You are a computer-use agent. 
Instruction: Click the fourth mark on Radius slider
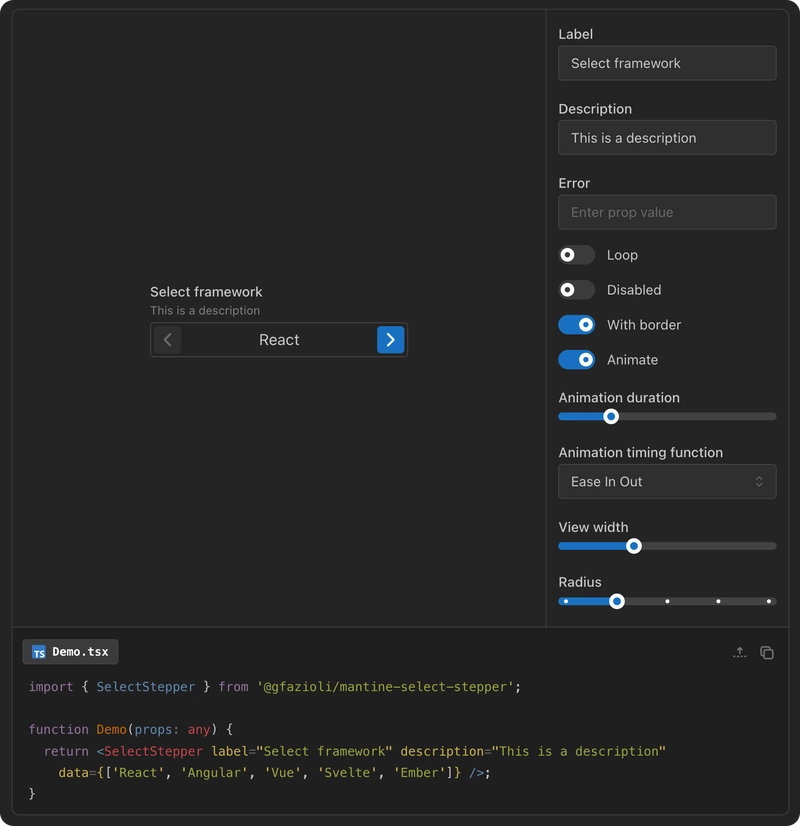point(718,601)
